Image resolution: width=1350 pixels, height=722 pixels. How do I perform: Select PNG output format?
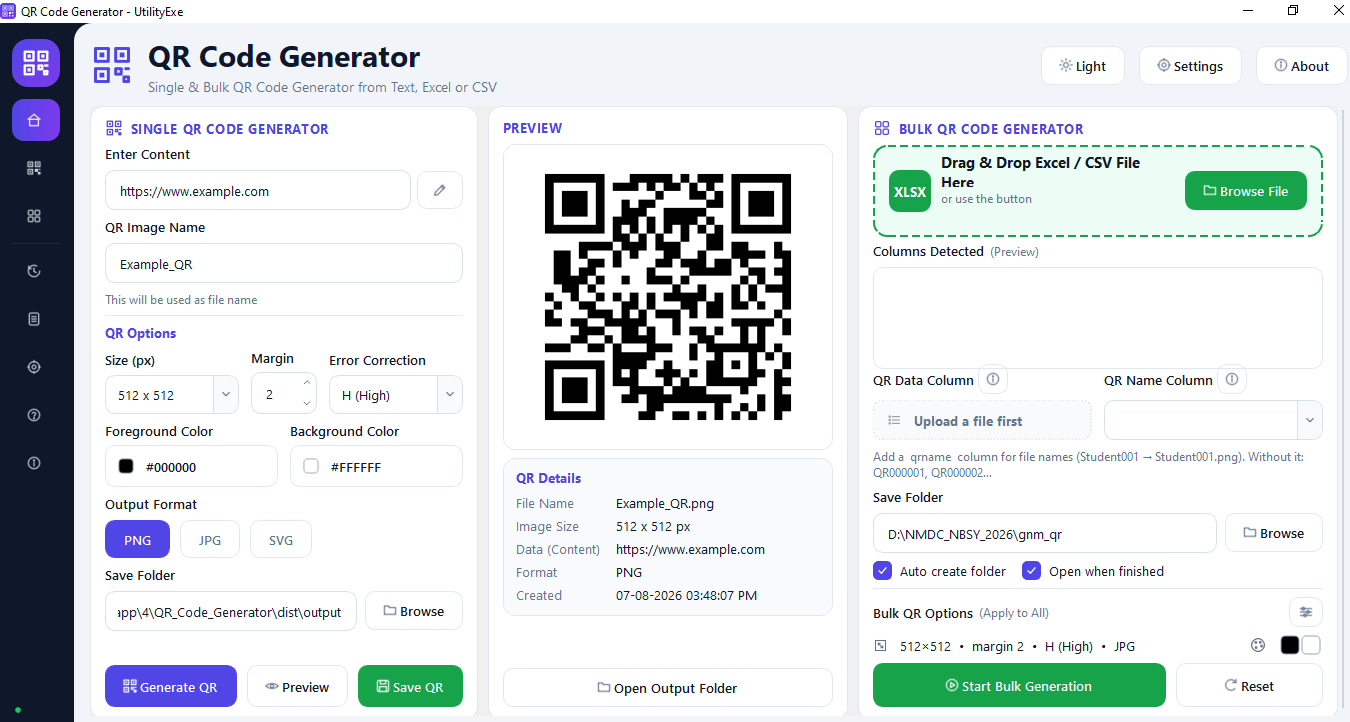tap(137, 540)
